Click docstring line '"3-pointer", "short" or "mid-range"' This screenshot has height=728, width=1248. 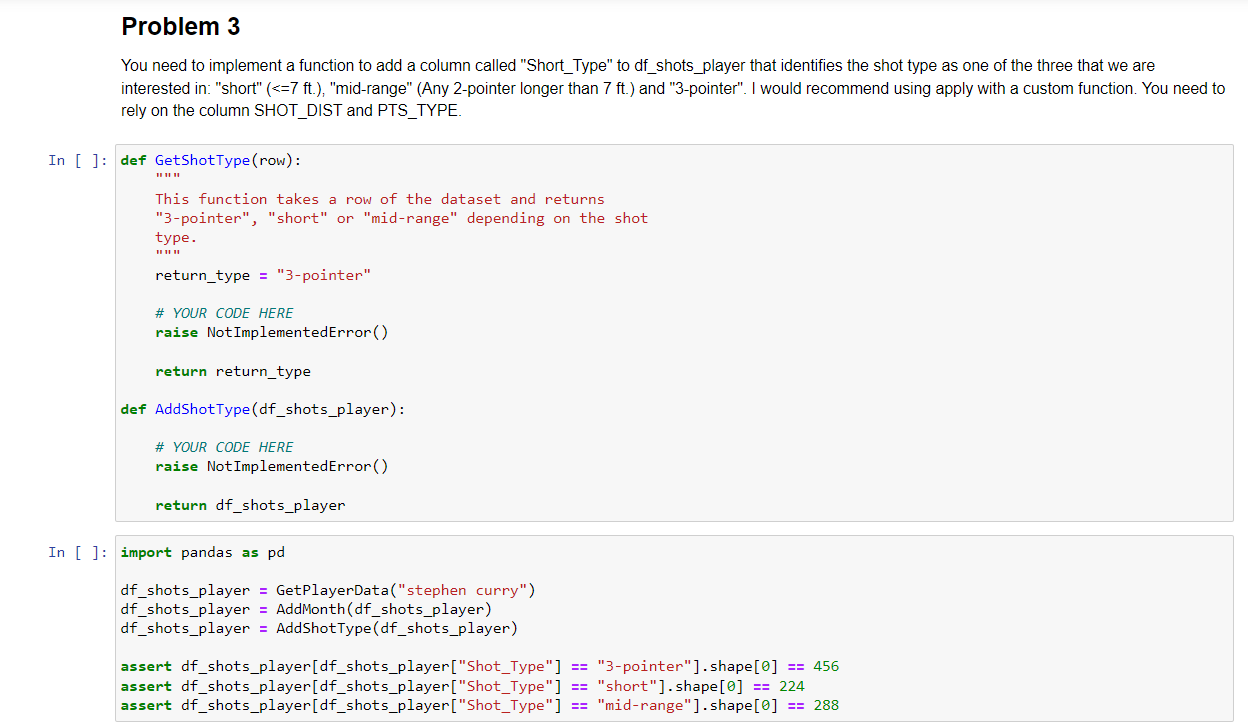(402, 218)
